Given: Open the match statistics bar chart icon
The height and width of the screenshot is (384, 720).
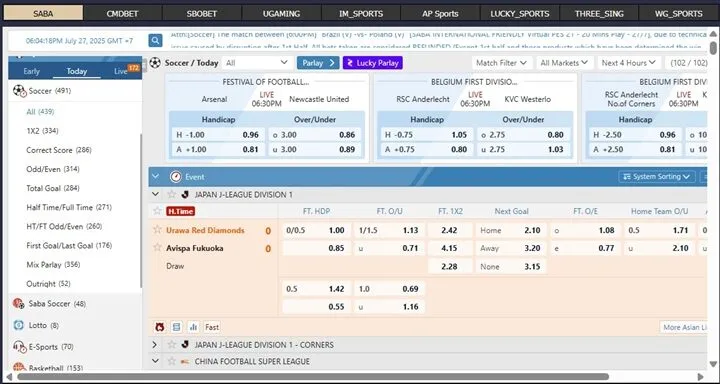Looking at the screenshot, I should (193, 327).
